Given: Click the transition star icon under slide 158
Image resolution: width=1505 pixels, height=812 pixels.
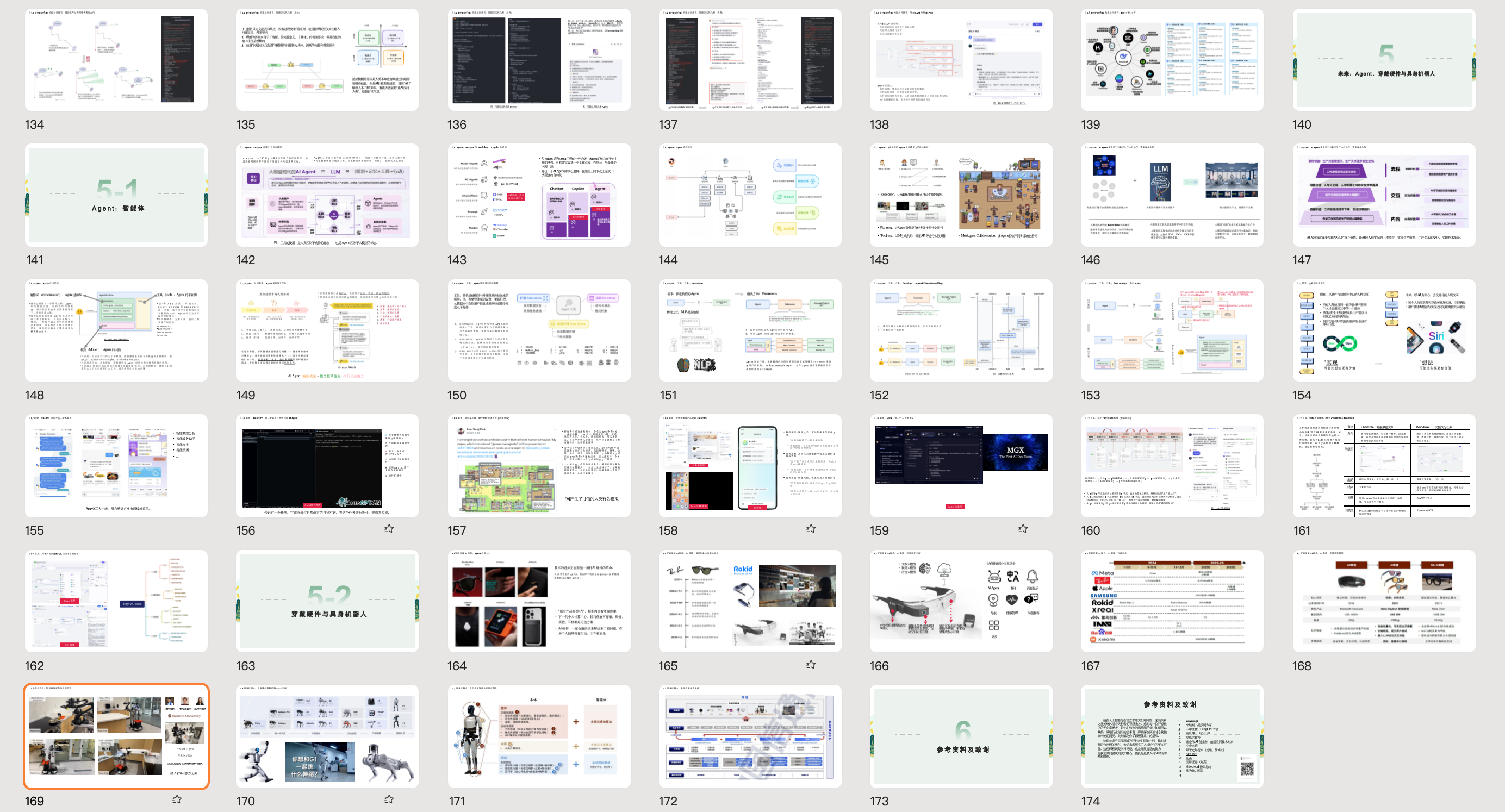Looking at the screenshot, I should (x=810, y=529).
